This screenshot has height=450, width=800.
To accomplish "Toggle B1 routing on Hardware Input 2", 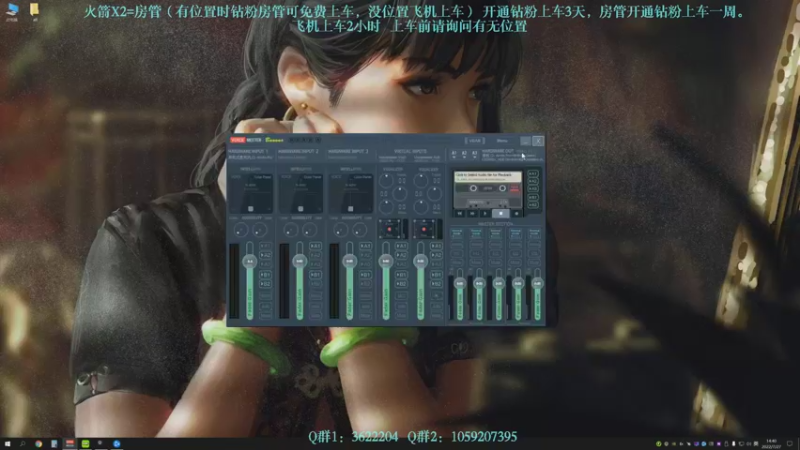I will point(316,274).
